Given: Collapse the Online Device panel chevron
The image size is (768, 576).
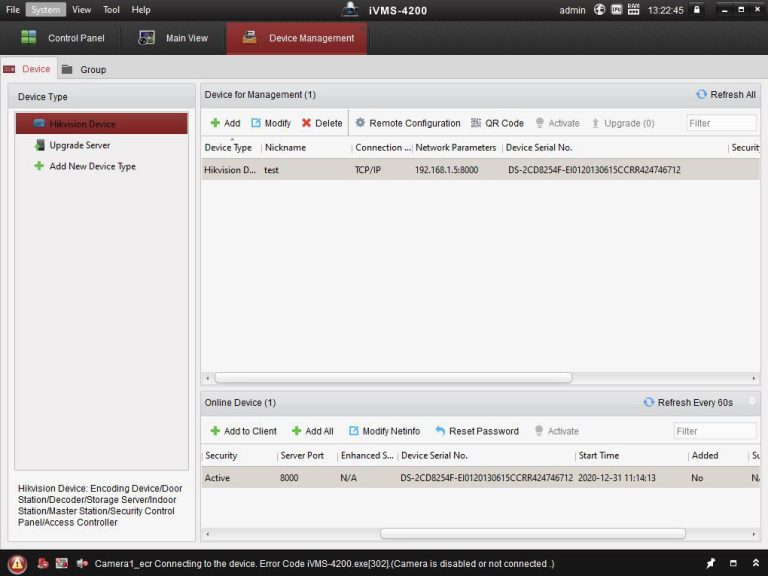Looking at the screenshot, I should tap(752, 401).
